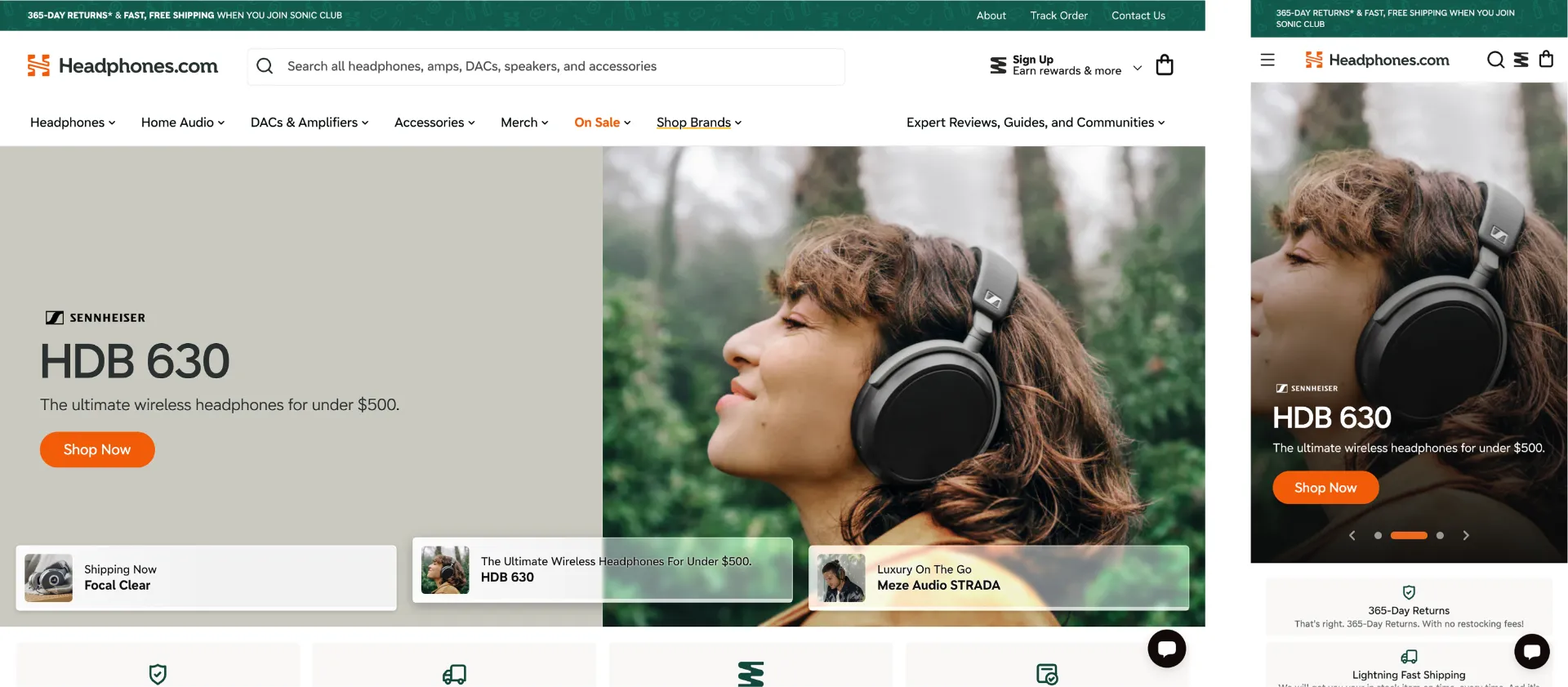1568x687 pixels.
Task: Click the desktop delivery truck feature icon
Action: 454,674
